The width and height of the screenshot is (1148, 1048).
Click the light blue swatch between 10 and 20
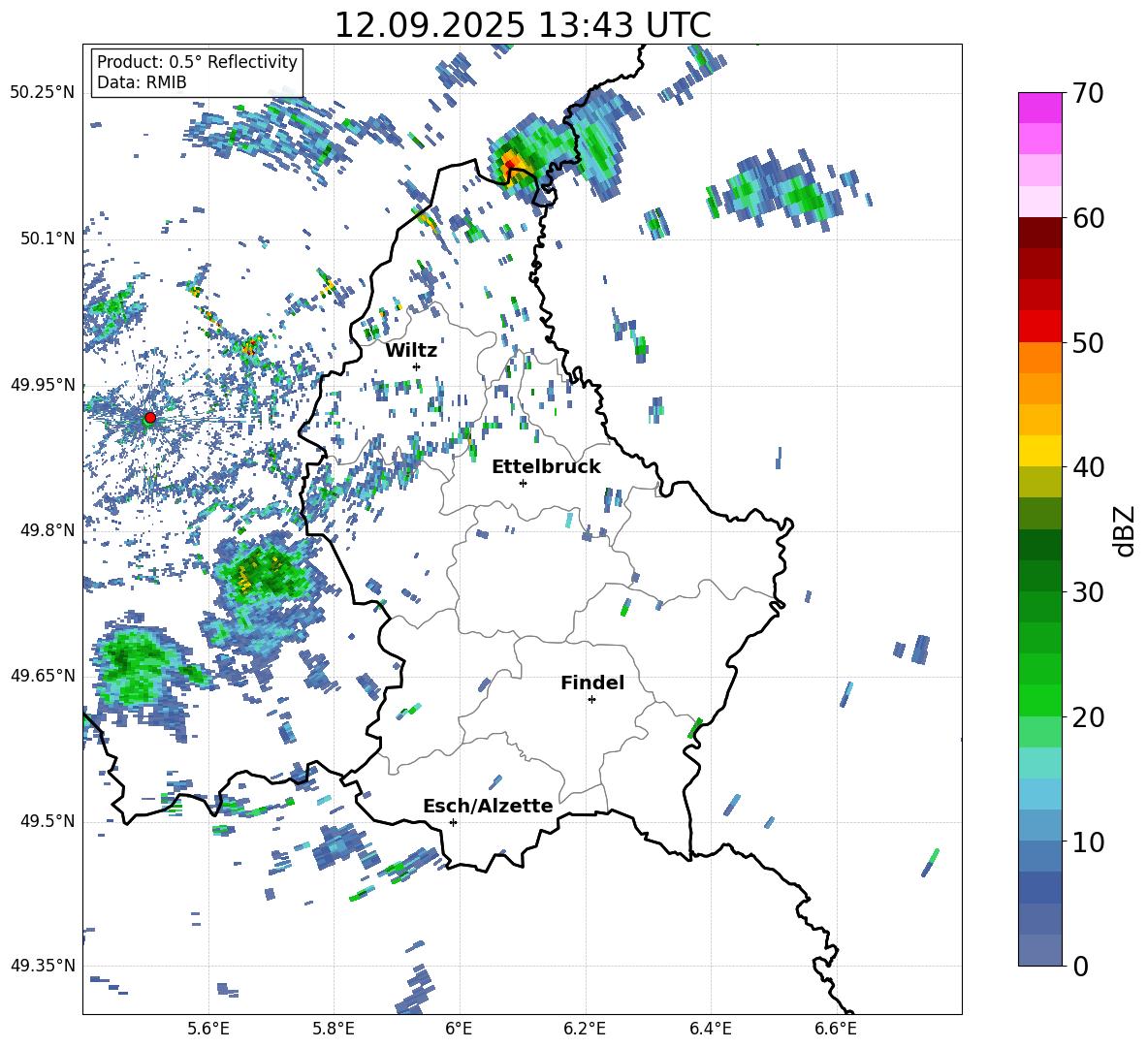pyautogui.click(x=1039, y=794)
